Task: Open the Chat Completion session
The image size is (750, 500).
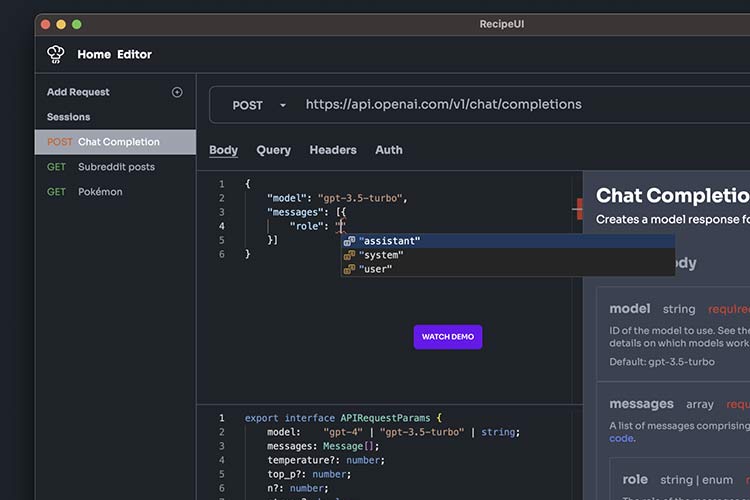Action: tap(118, 142)
